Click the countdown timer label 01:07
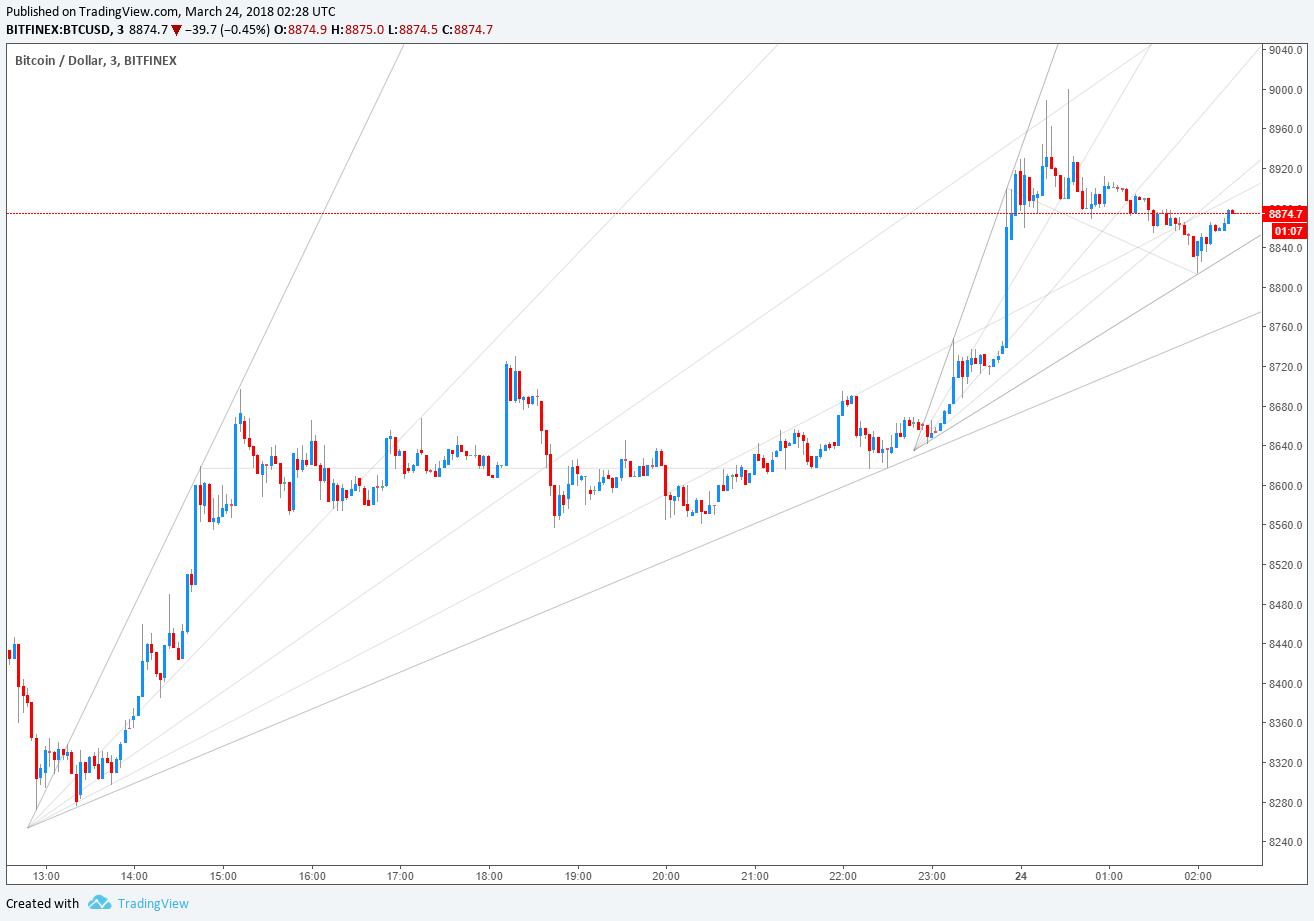Image resolution: width=1314 pixels, height=921 pixels. click(1289, 231)
